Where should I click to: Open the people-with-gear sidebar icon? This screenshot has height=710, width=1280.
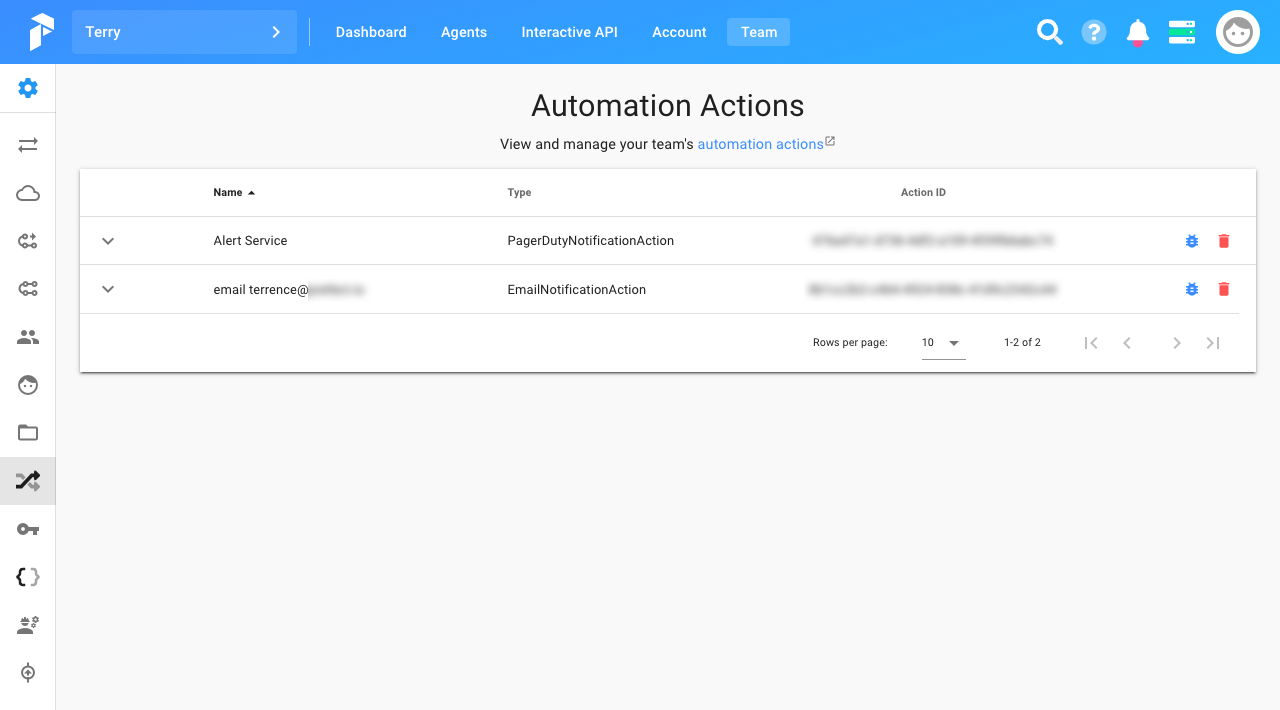pyautogui.click(x=28, y=625)
